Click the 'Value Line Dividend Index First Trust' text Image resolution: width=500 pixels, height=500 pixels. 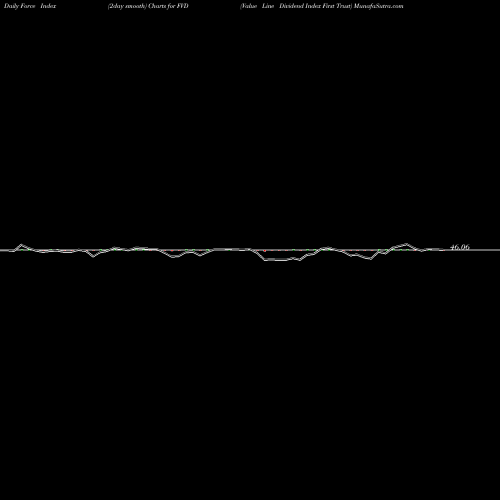(x=296, y=6)
